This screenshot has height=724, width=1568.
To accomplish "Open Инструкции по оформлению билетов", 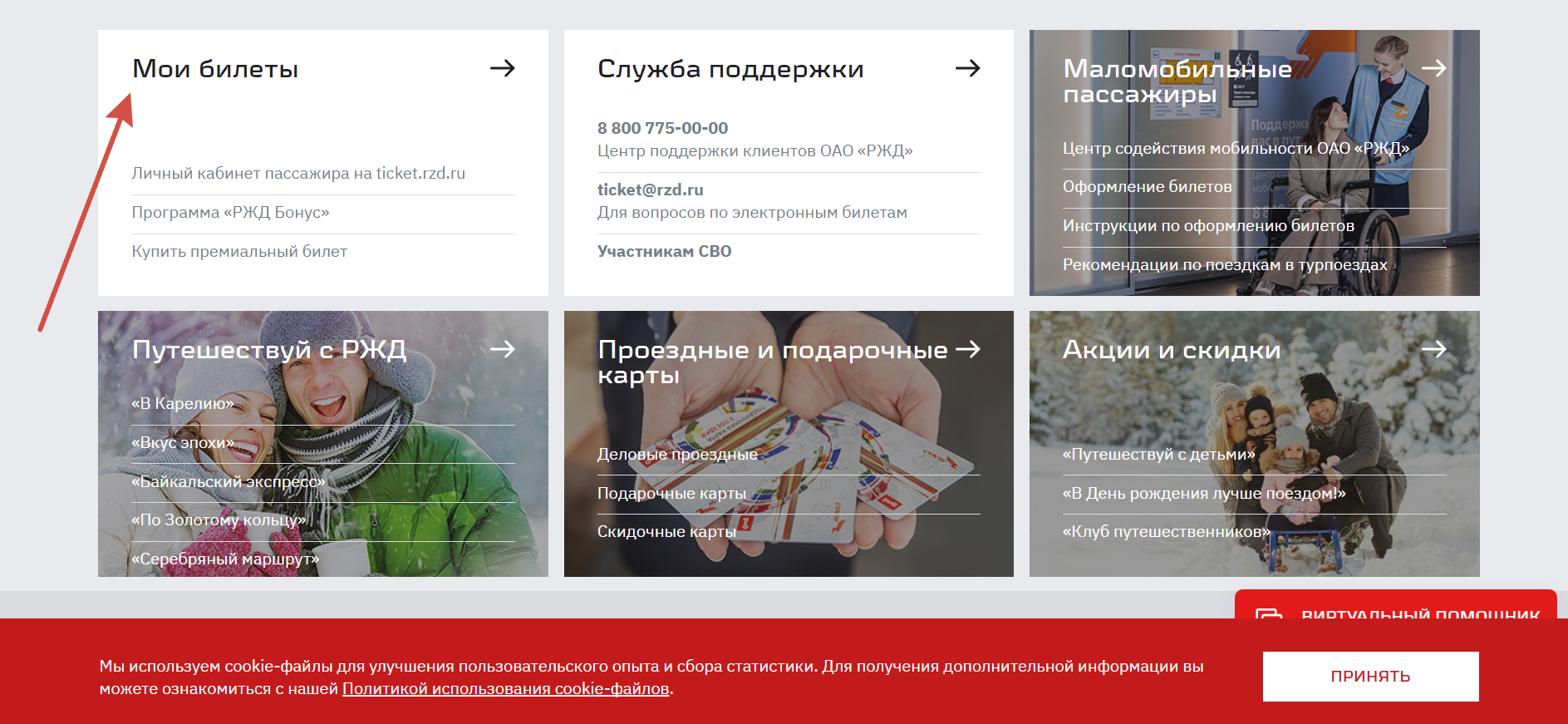I will 1208,225.
